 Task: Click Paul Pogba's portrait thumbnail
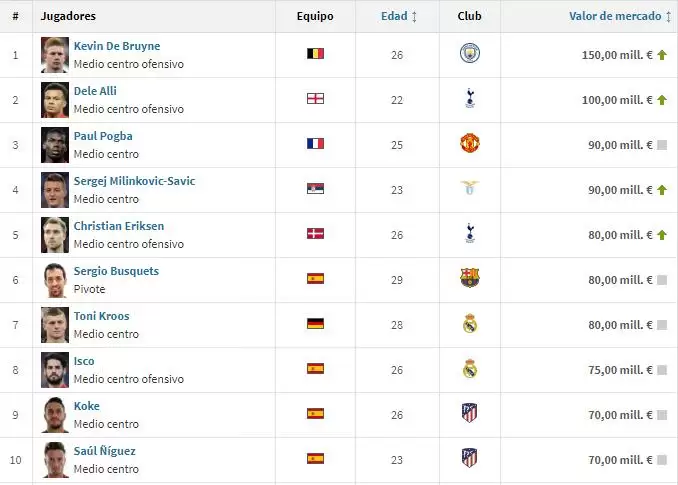click(x=55, y=144)
